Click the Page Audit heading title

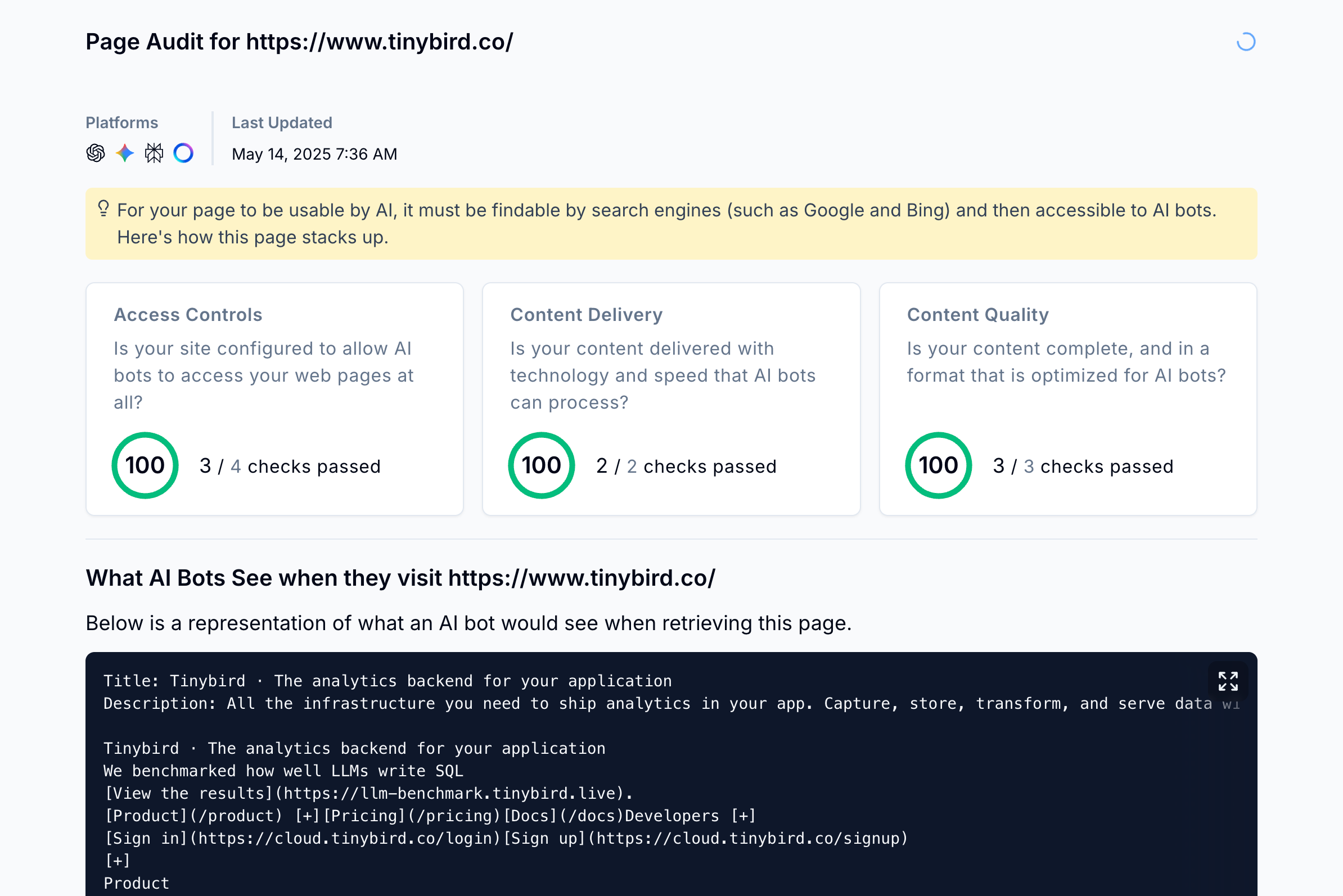[x=299, y=42]
